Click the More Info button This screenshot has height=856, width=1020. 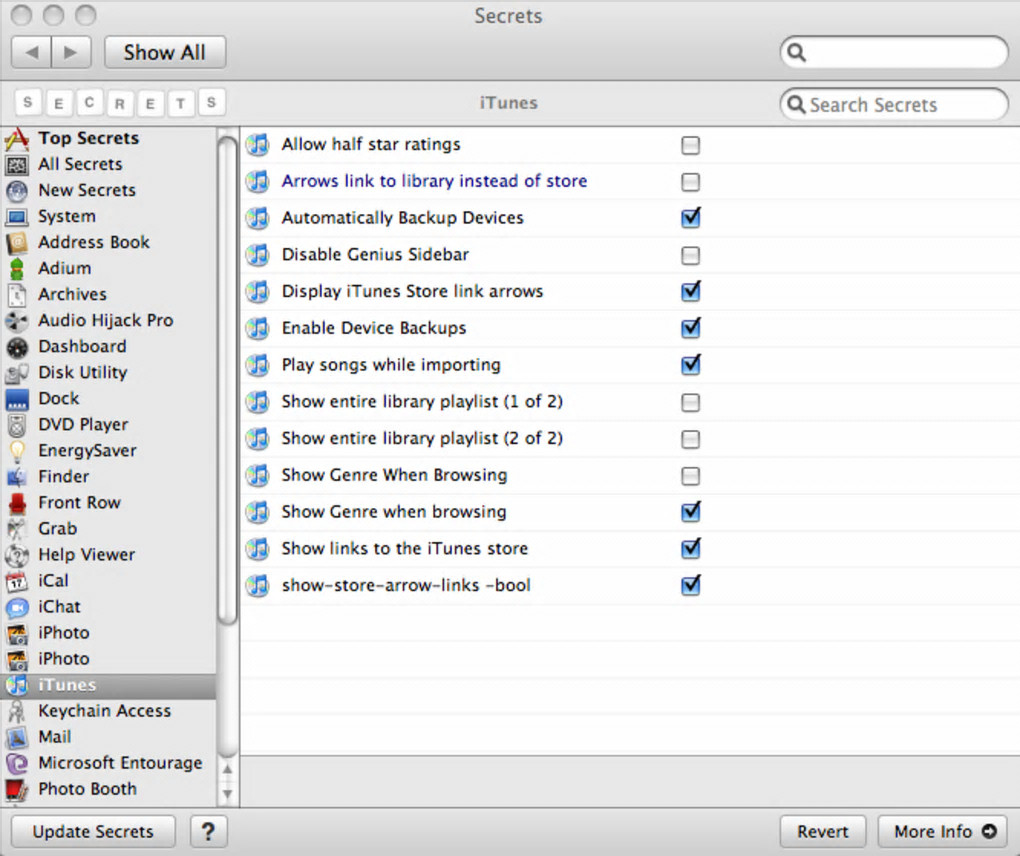pos(942,831)
